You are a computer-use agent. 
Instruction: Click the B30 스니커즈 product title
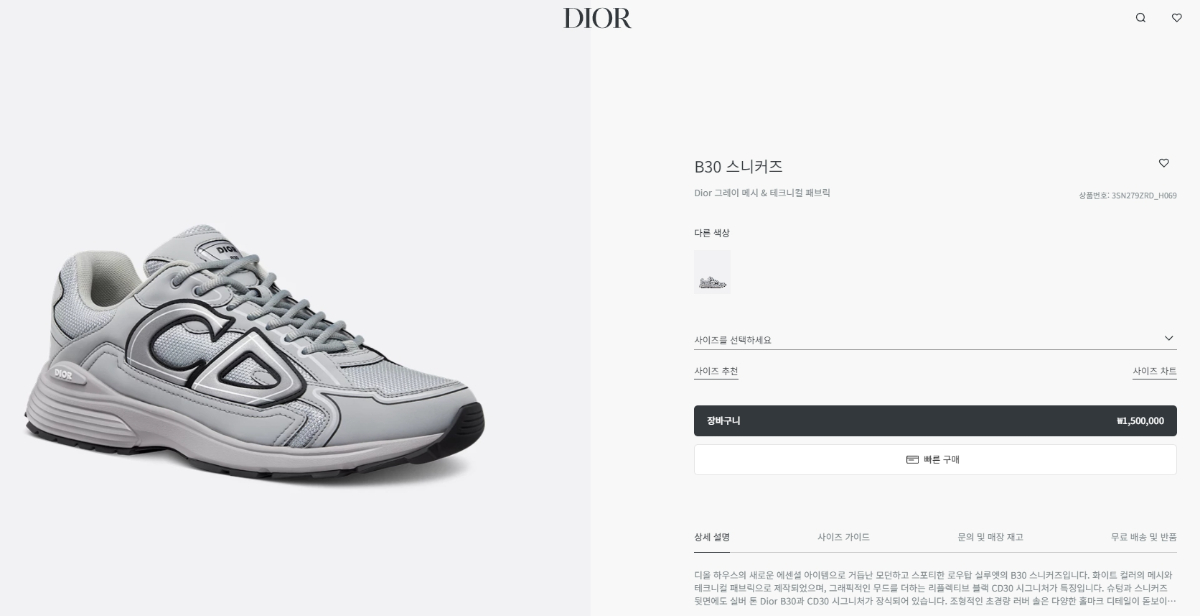(x=738, y=167)
